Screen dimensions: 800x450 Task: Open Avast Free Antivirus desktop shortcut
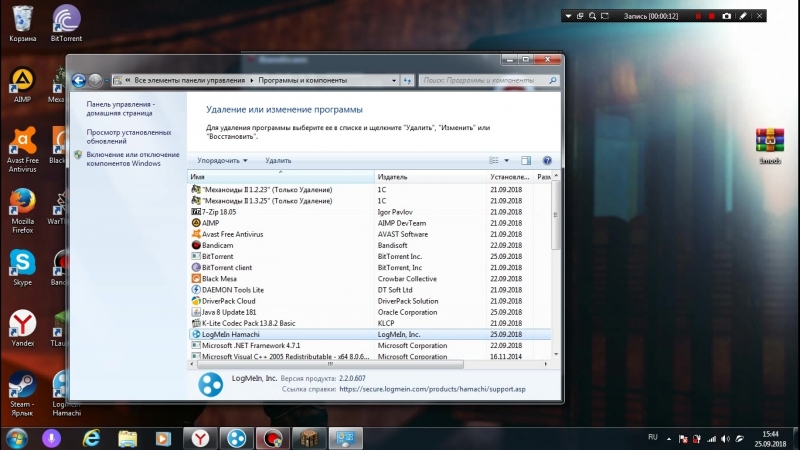click(22, 149)
